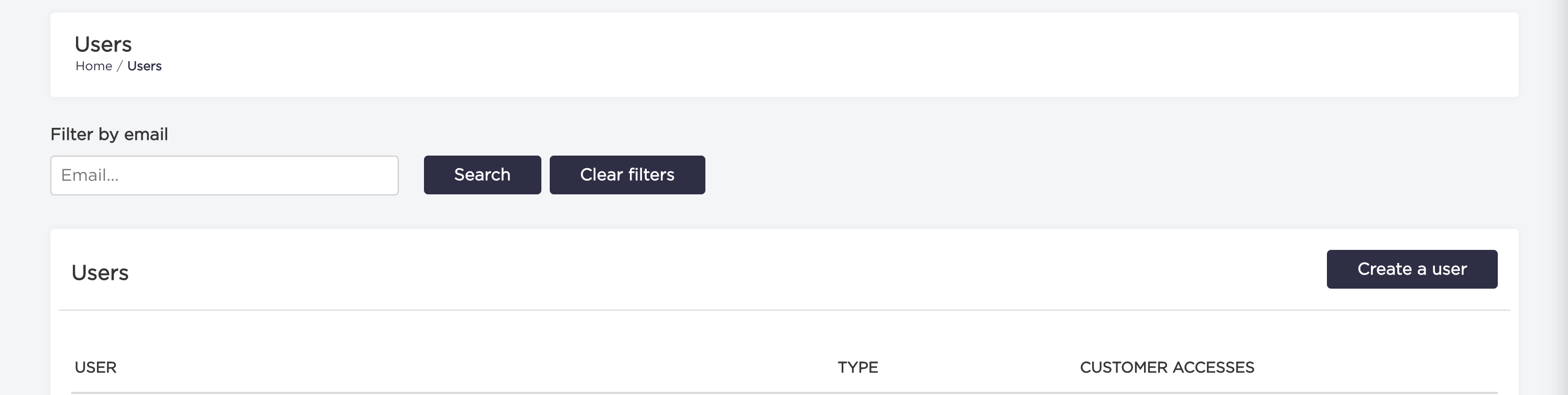This screenshot has height=395, width=1568.
Task: Click the CUSTOMER ACCESSES column header
Action: coord(1166,368)
